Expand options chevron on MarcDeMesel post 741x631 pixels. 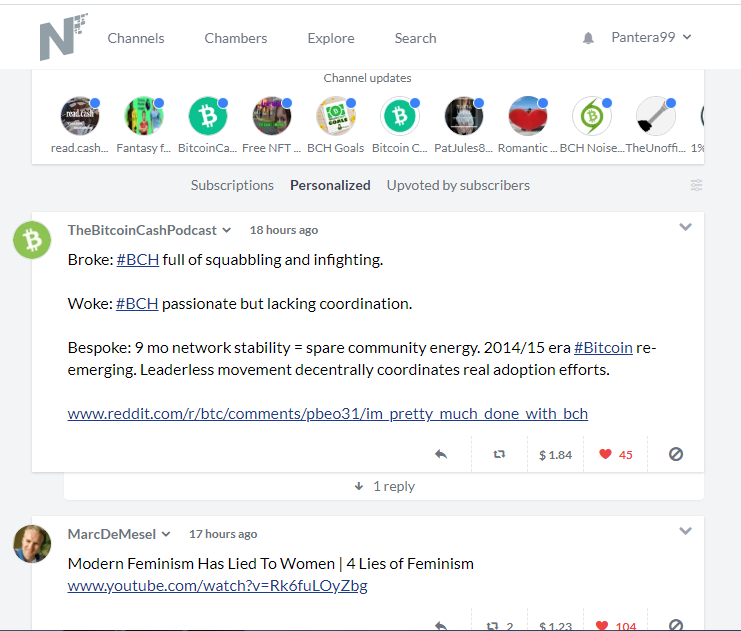(685, 531)
